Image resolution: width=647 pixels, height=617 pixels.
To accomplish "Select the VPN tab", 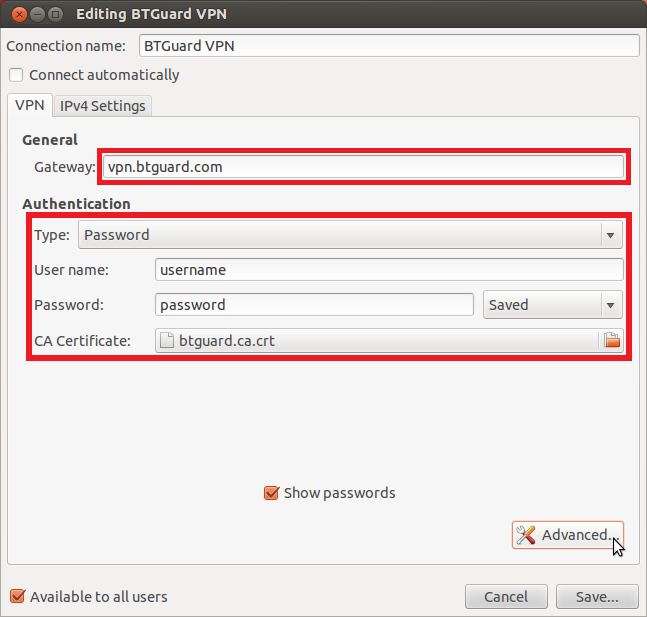I will (30, 106).
